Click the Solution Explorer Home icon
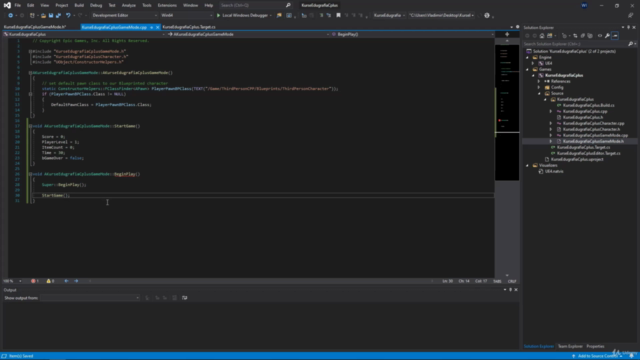The height and width of the screenshot is (360, 640). pyautogui.click(x=542, y=36)
